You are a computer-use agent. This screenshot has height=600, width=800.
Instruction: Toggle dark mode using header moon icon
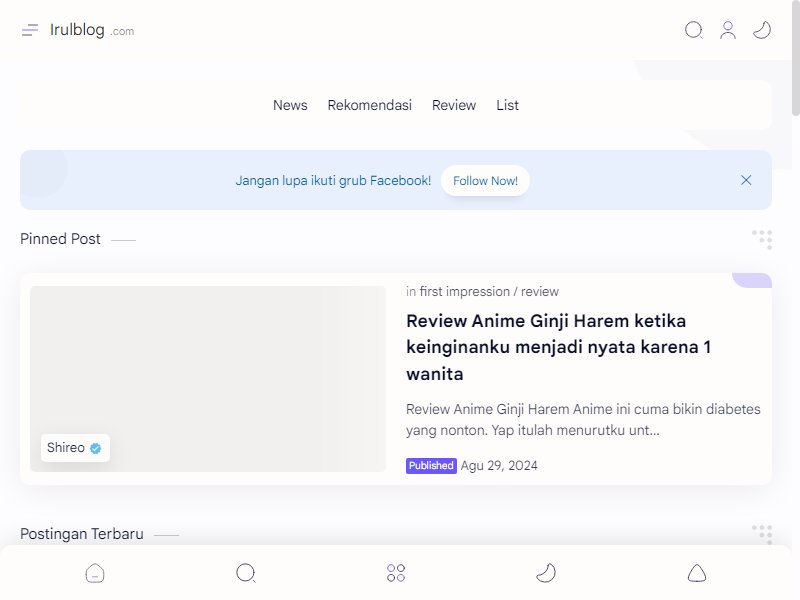(x=762, y=30)
